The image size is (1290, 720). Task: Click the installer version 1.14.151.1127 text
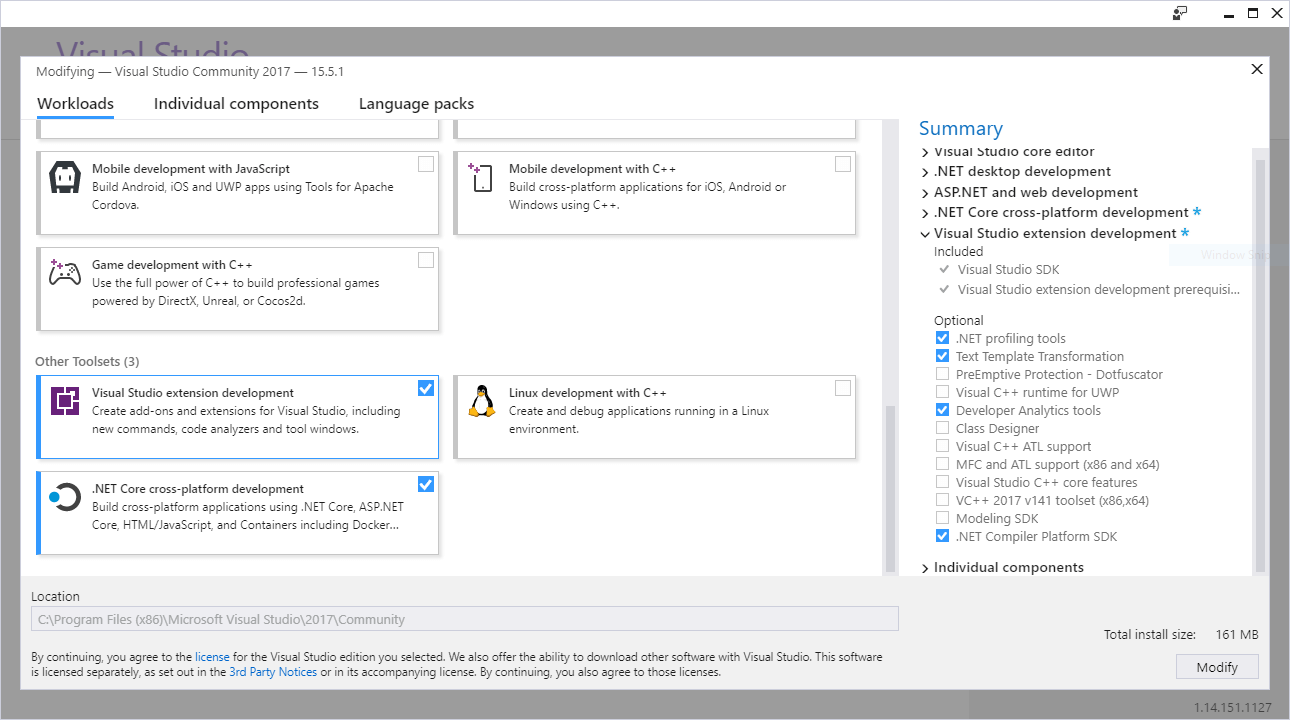coord(1232,707)
